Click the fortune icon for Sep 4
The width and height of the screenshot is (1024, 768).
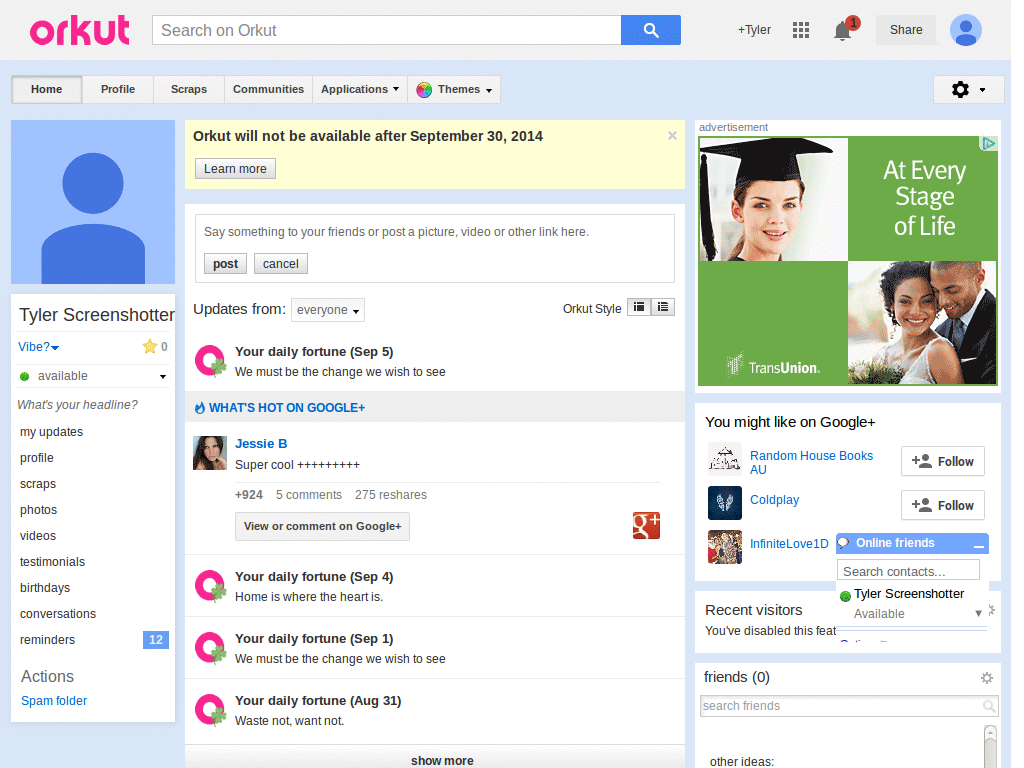210,586
